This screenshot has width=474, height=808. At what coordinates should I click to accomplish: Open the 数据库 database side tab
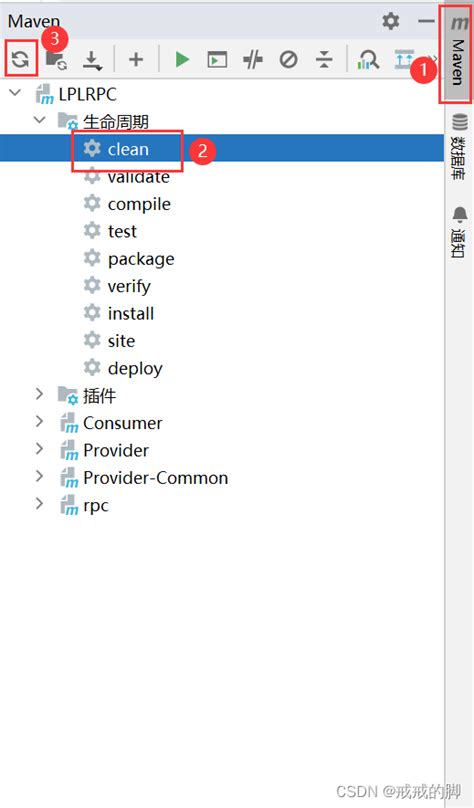(x=459, y=147)
